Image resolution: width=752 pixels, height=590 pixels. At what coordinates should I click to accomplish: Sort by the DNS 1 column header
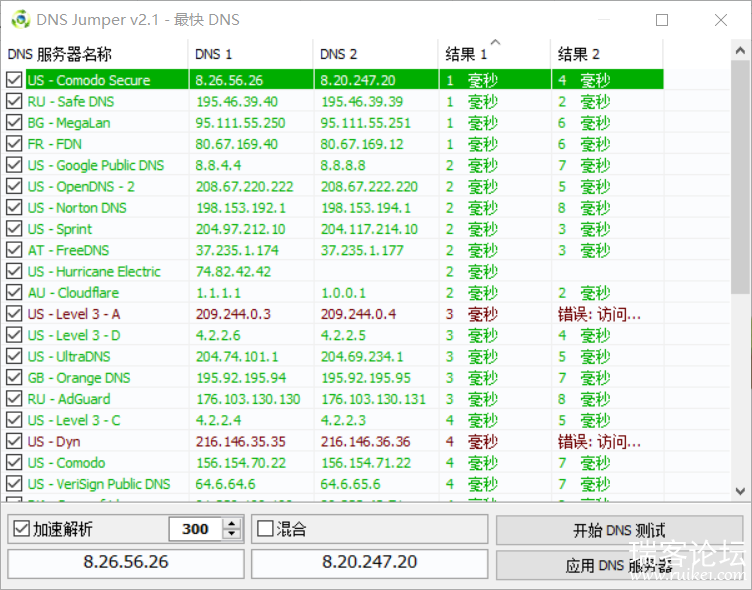point(251,54)
